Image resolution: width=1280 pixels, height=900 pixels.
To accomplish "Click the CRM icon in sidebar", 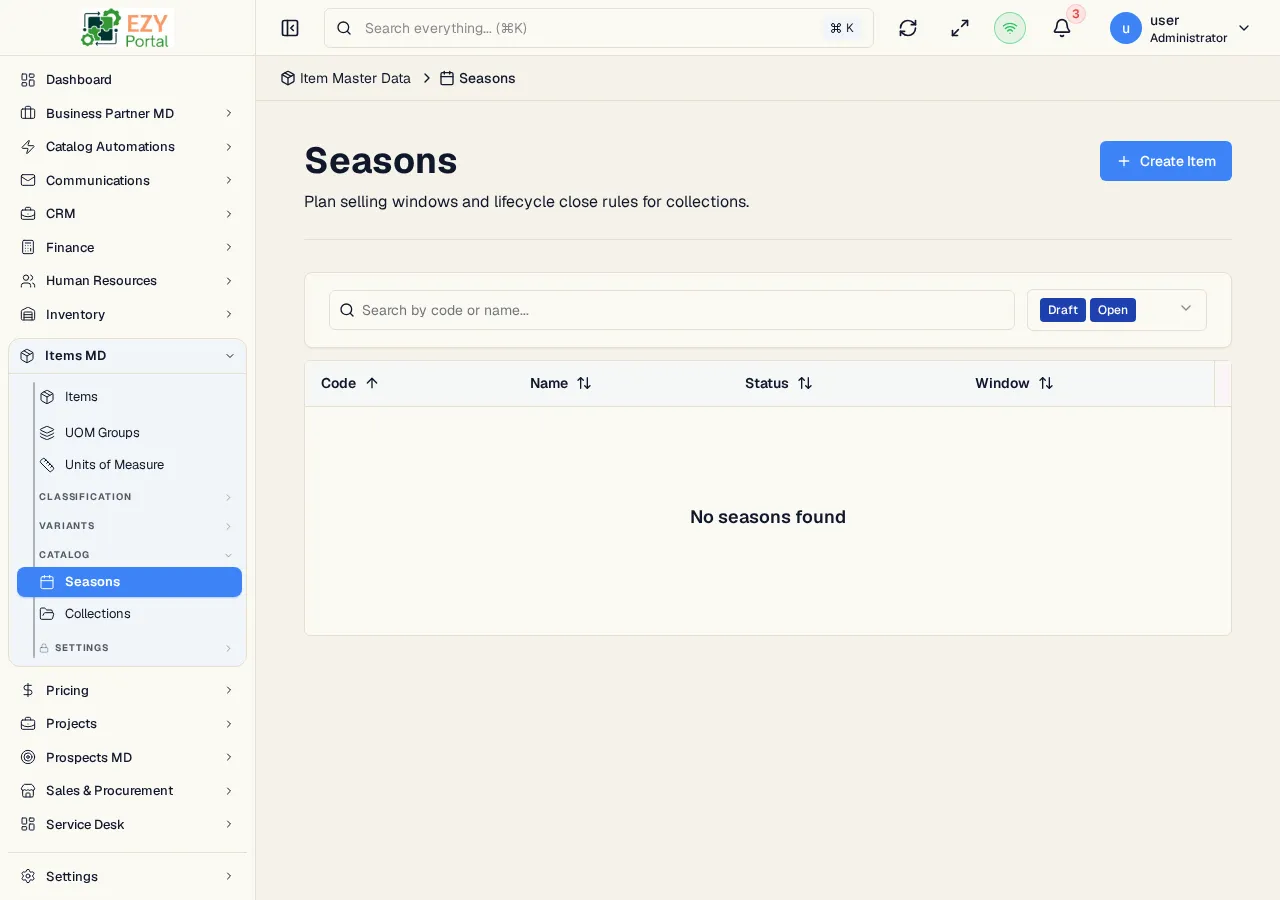I will pos(28,214).
